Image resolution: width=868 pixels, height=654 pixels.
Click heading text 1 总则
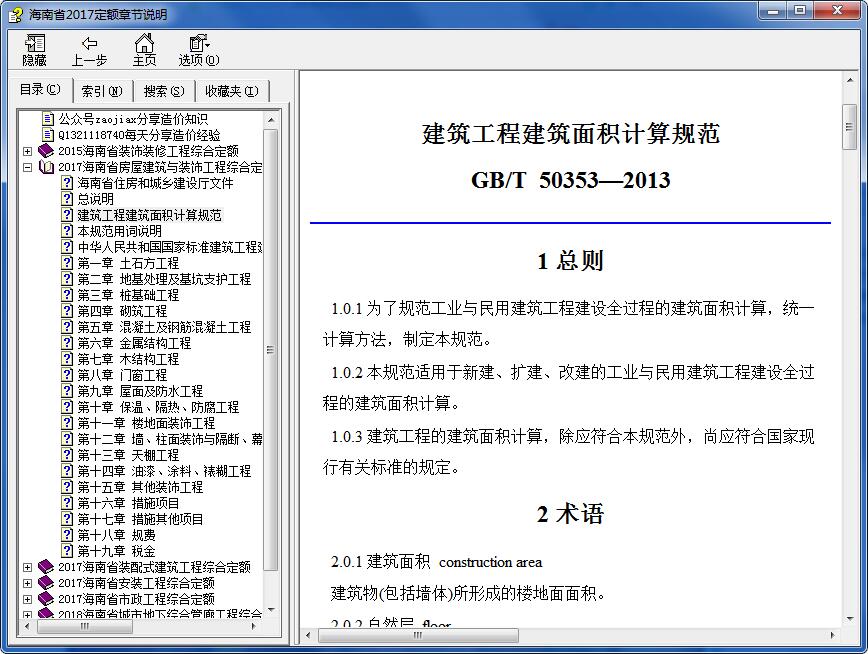(570, 261)
